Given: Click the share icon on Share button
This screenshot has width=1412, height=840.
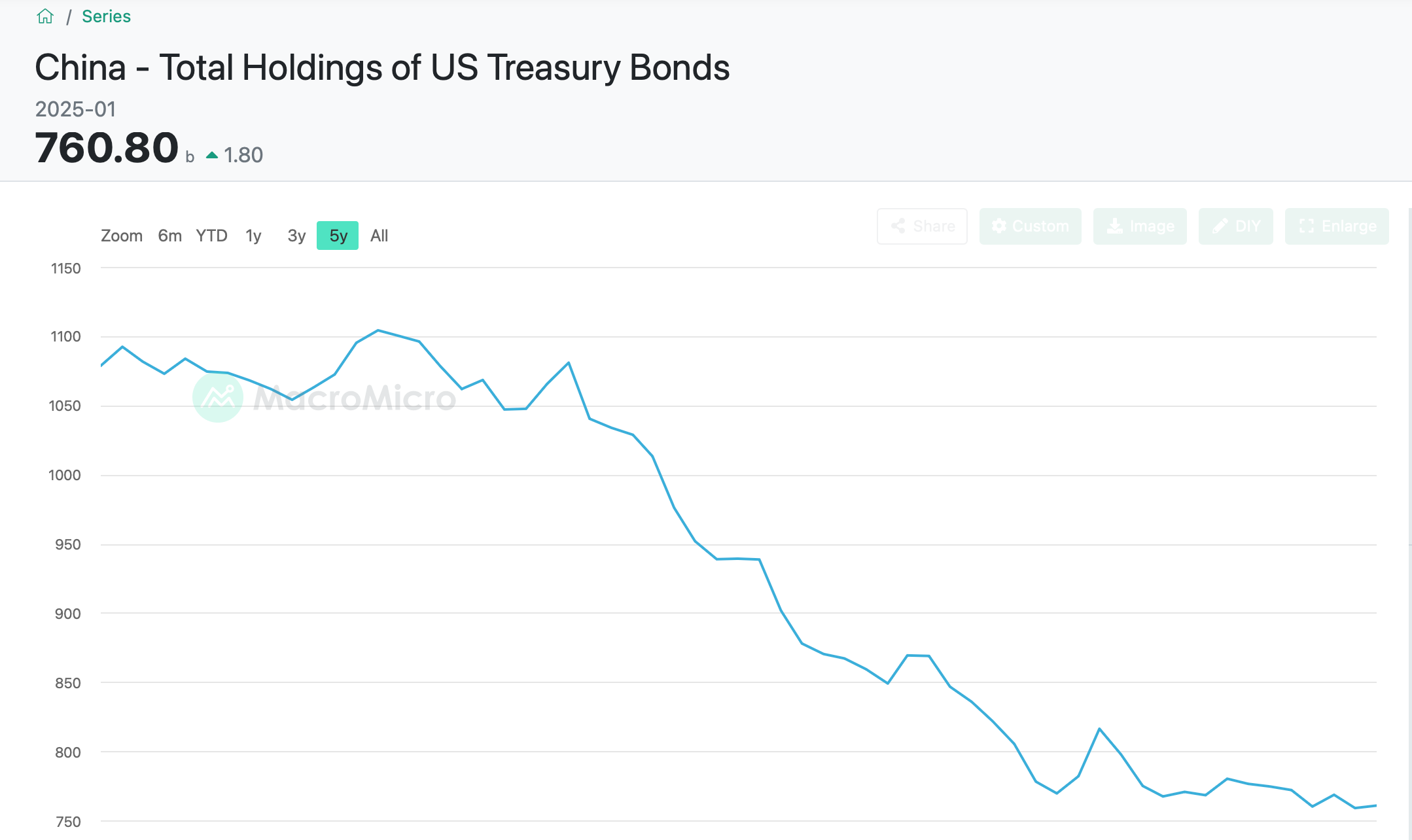Looking at the screenshot, I should coord(898,226).
